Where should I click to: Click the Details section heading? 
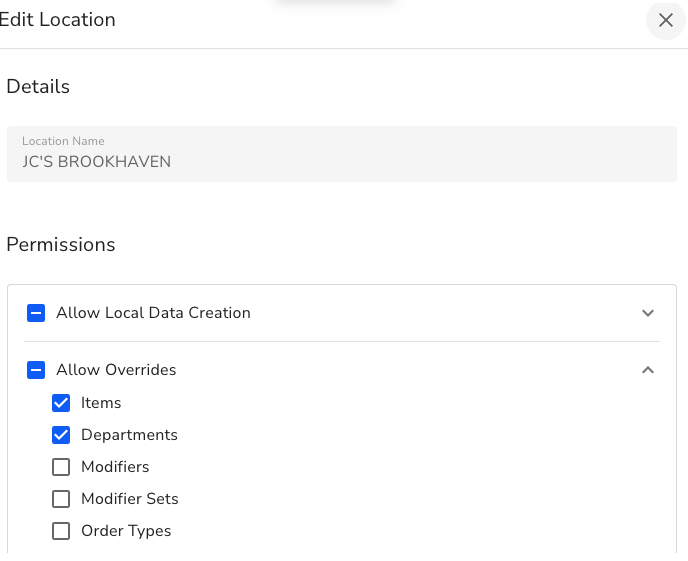pos(38,87)
